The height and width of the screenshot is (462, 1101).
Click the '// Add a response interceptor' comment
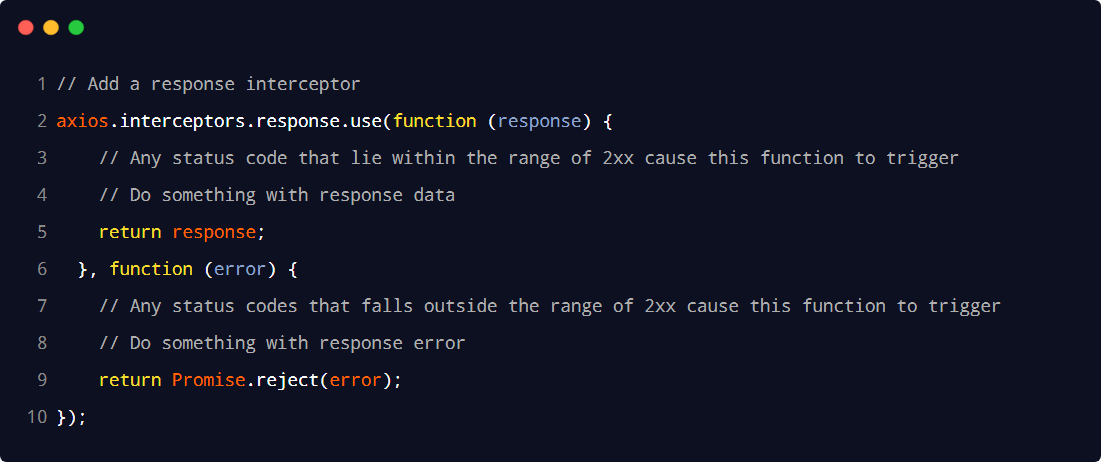[x=209, y=84]
